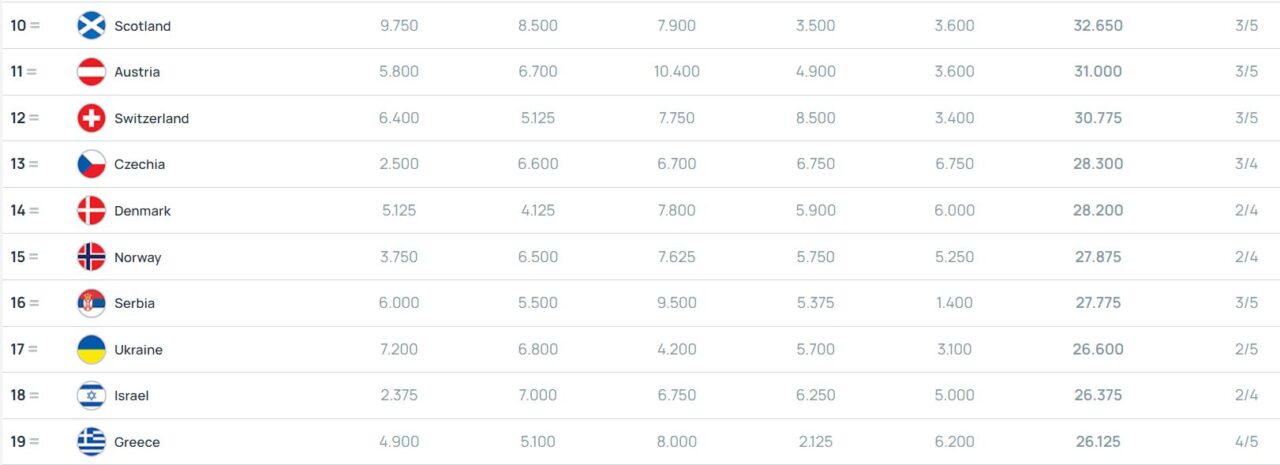Click rank number 17 for Ukraine

tap(18, 350)
